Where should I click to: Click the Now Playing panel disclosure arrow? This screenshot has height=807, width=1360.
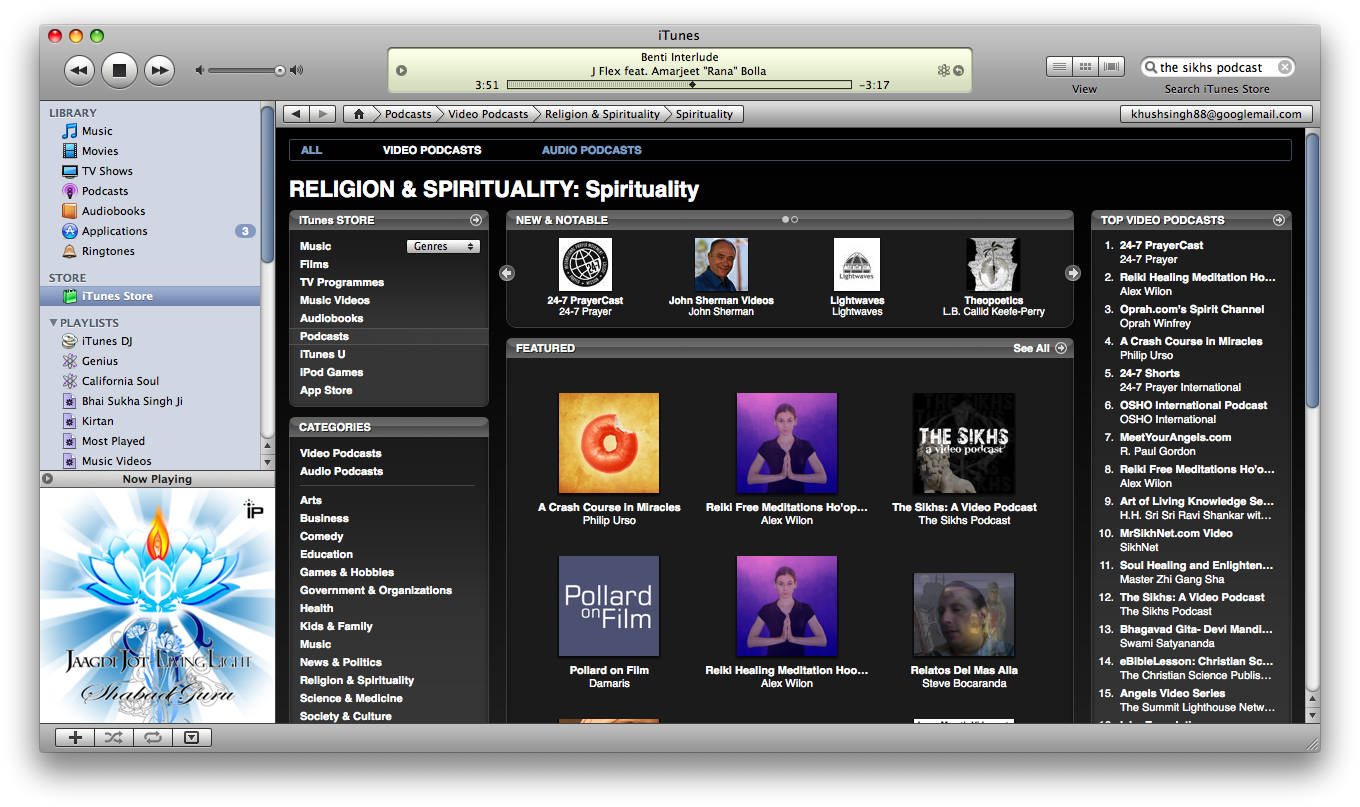pyautogui.click(x=48, y=479)
